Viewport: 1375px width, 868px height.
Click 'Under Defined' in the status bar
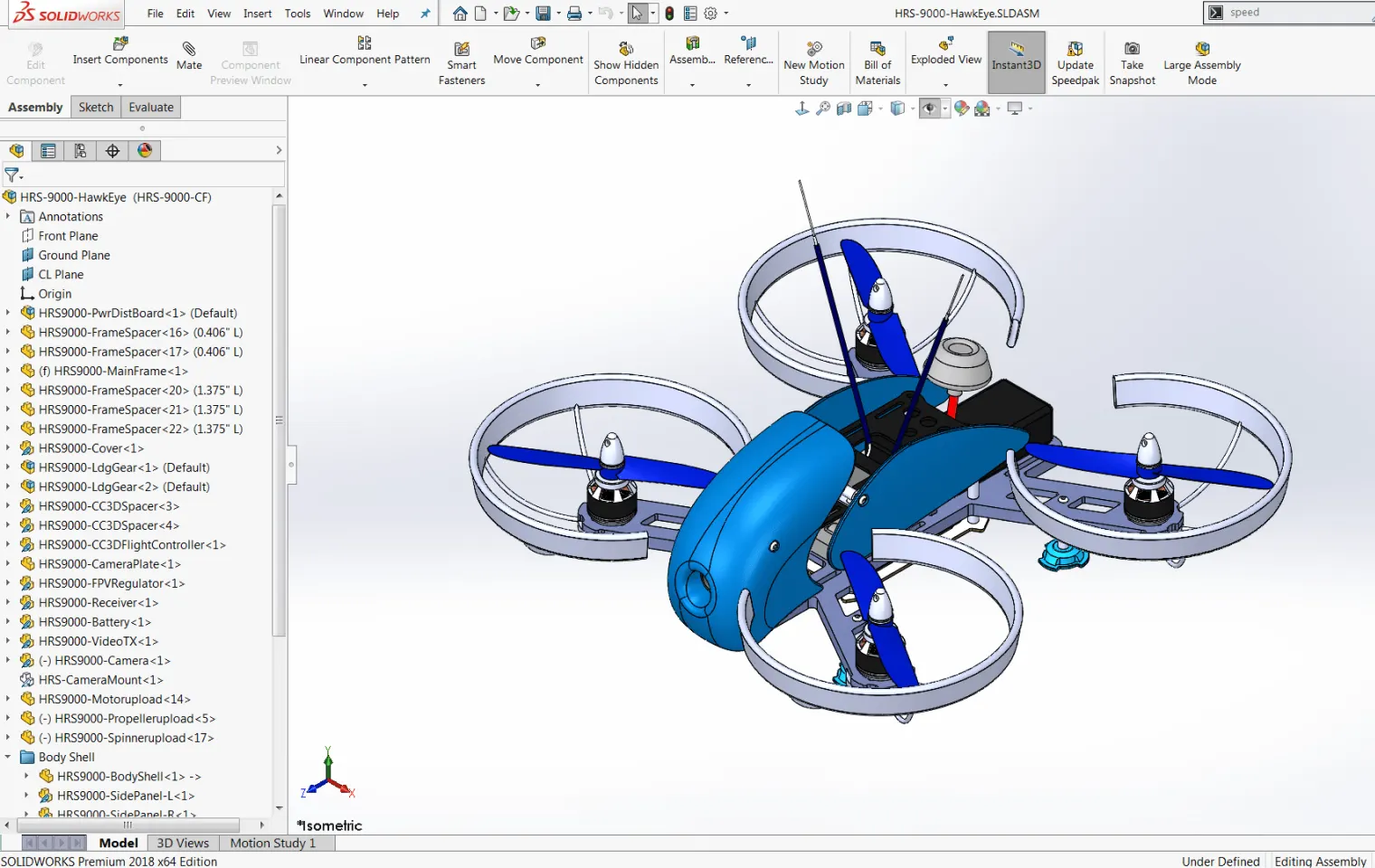tap(1220, 861)
